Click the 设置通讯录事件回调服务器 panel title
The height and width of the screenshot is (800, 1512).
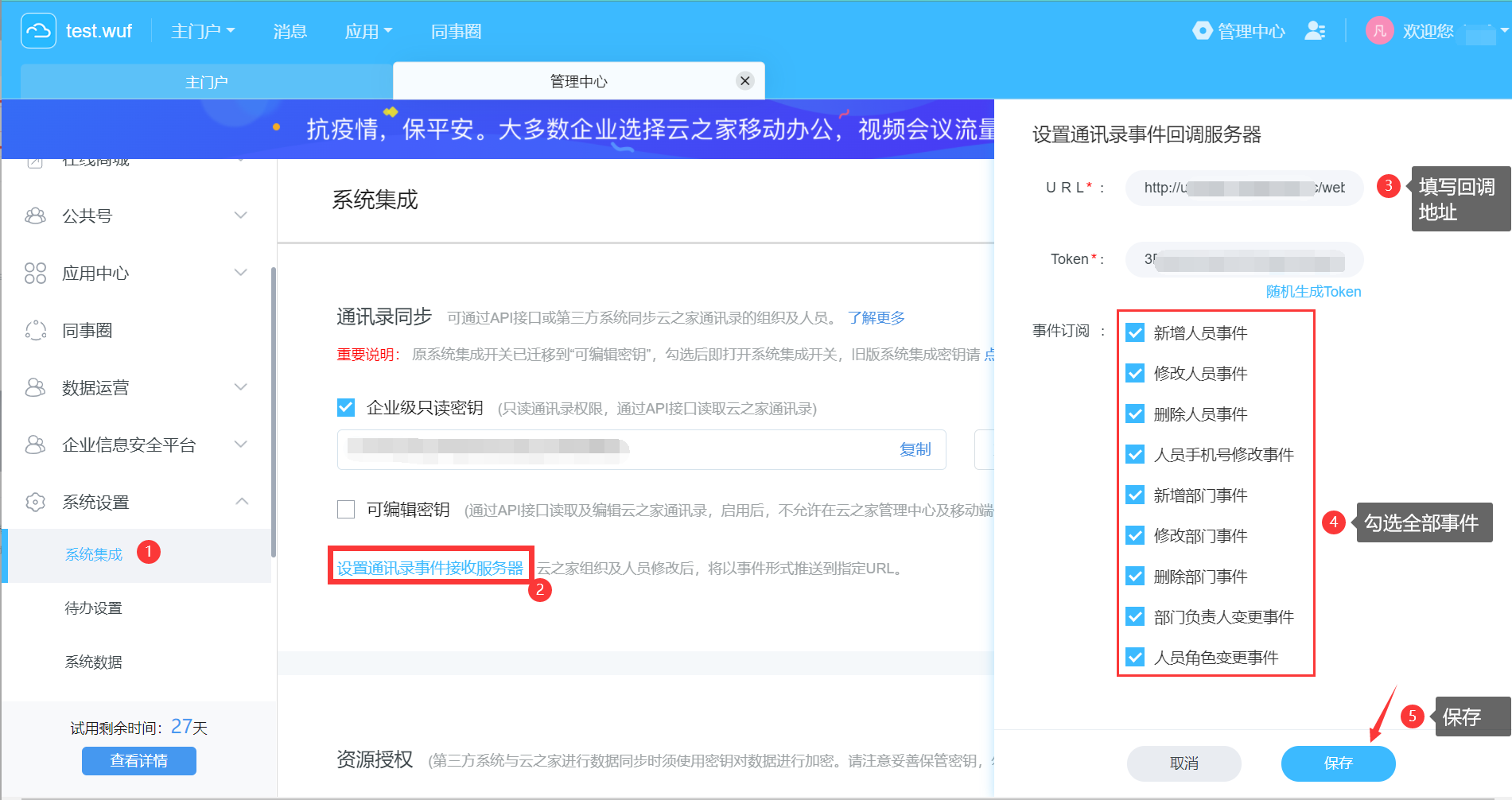click(x=1147, y=134)
